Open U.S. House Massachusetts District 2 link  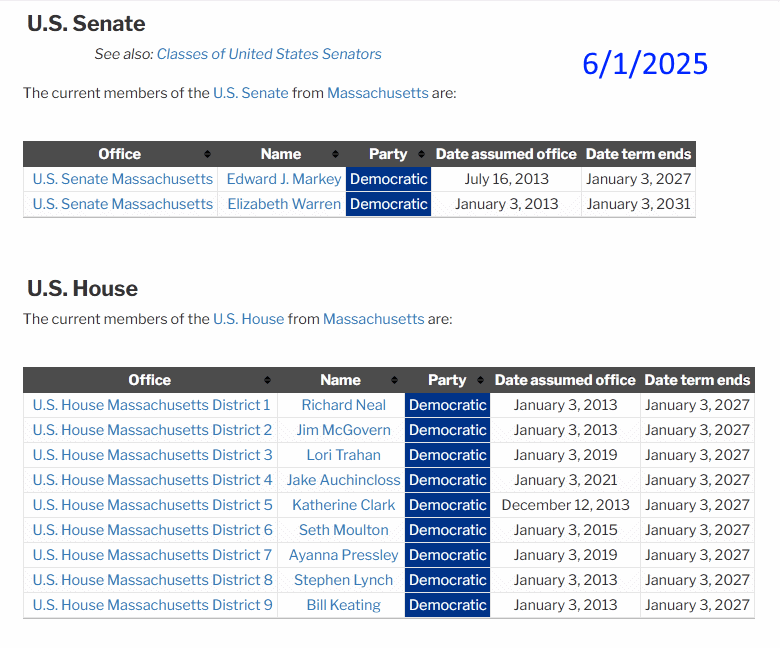tap(153, 430)
